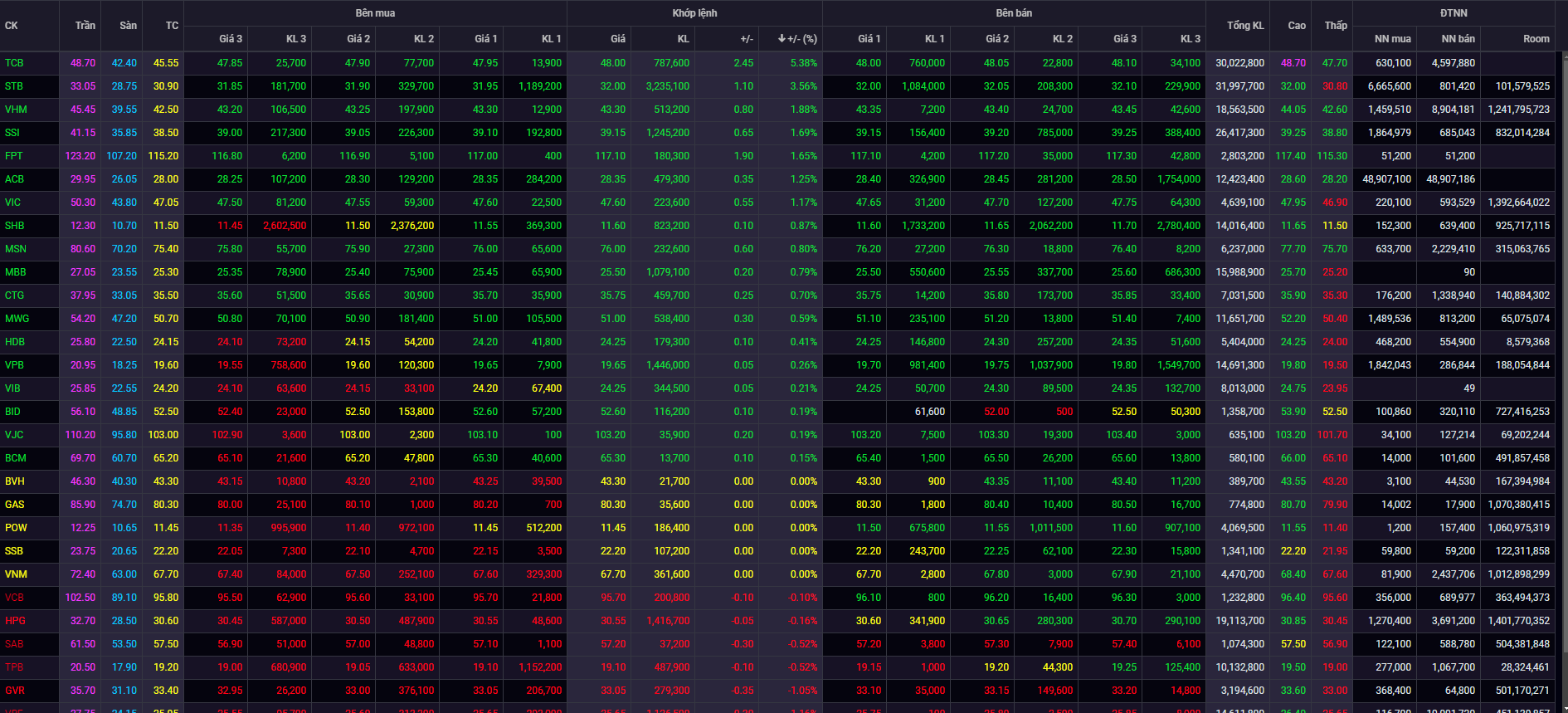Open the VPB ticker symbol
The image size is (1568, 713).
[x=14, y=365]
